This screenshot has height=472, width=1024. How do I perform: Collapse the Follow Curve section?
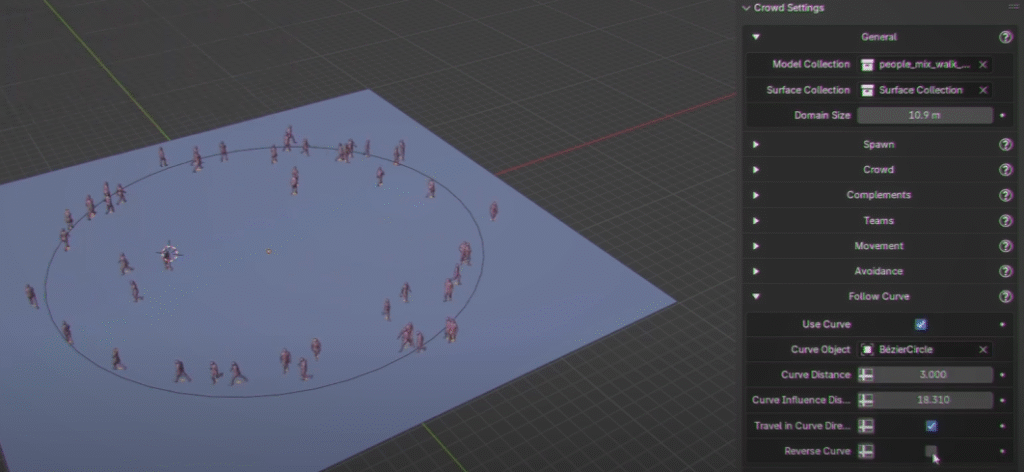point(756,297)
